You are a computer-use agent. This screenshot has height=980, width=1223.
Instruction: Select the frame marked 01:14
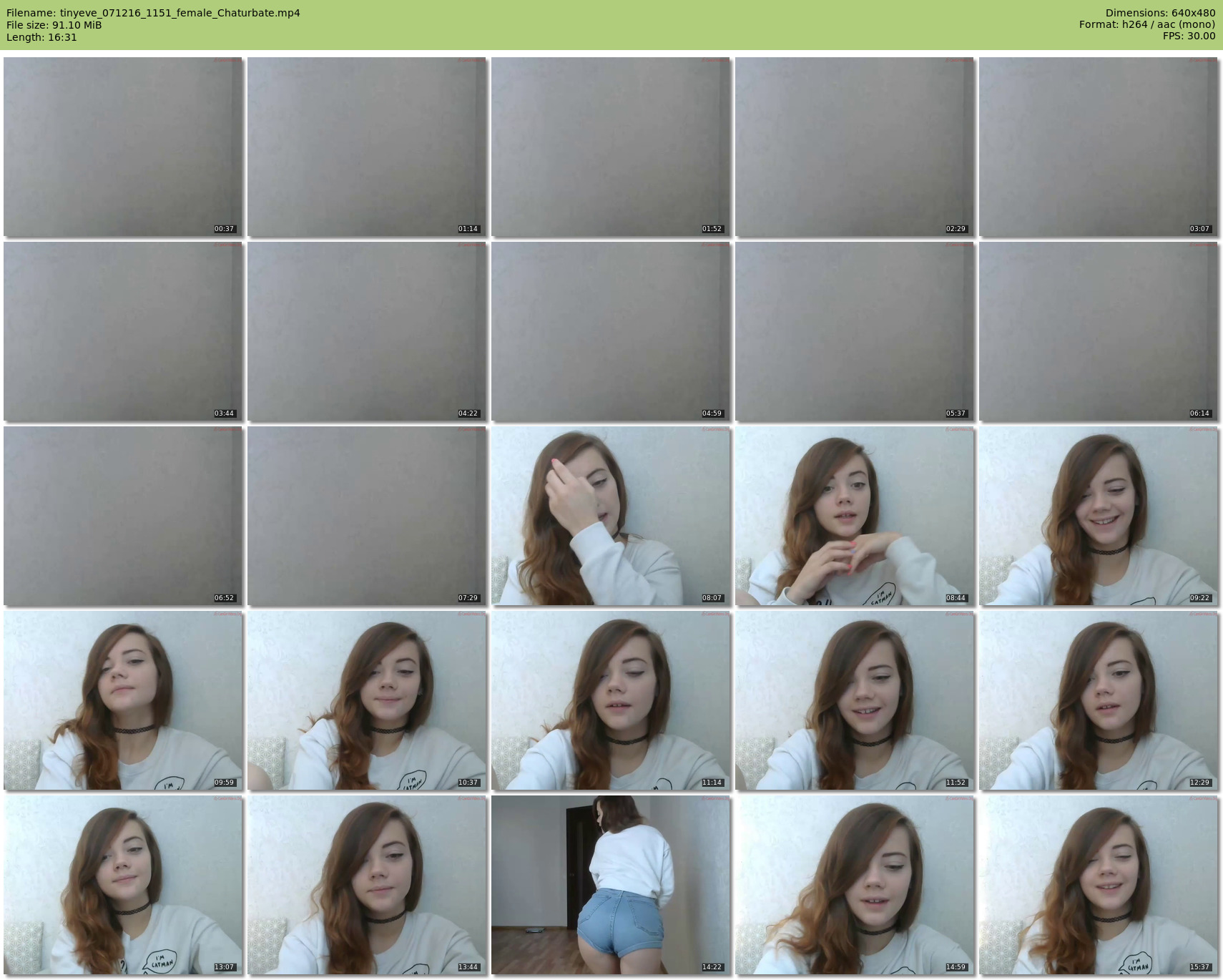[367, 147]
